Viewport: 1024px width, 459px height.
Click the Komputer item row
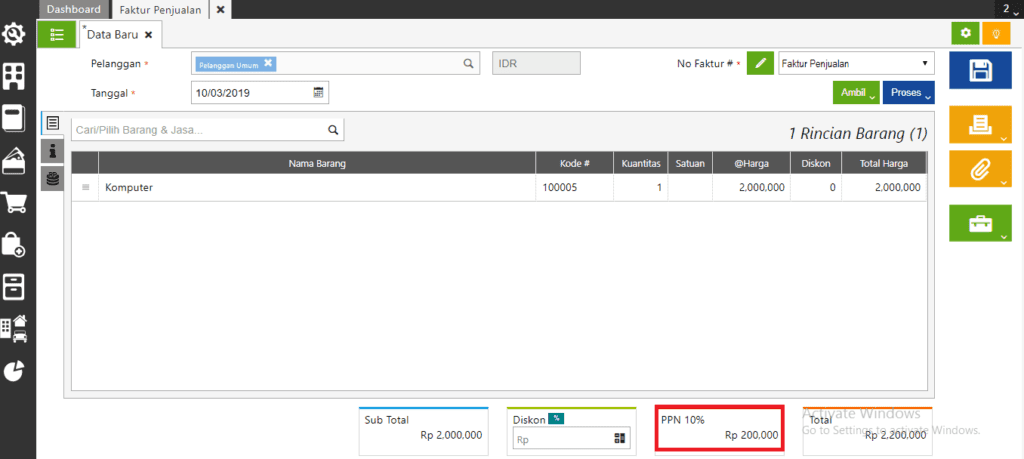(x=300, y=187)
